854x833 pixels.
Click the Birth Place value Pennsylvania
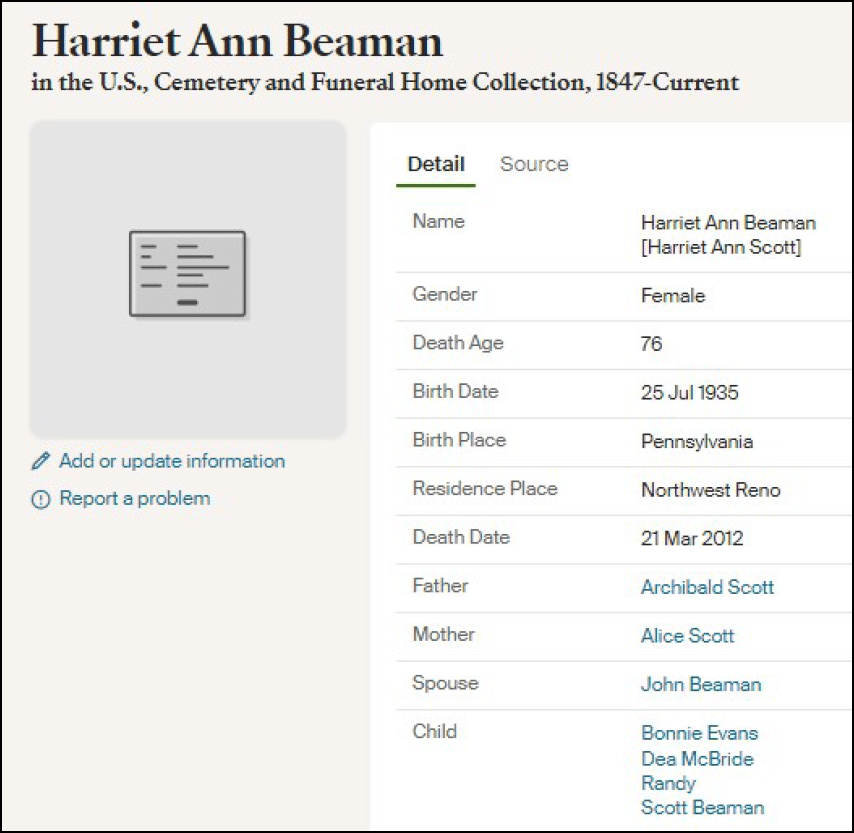click(696, 442)
